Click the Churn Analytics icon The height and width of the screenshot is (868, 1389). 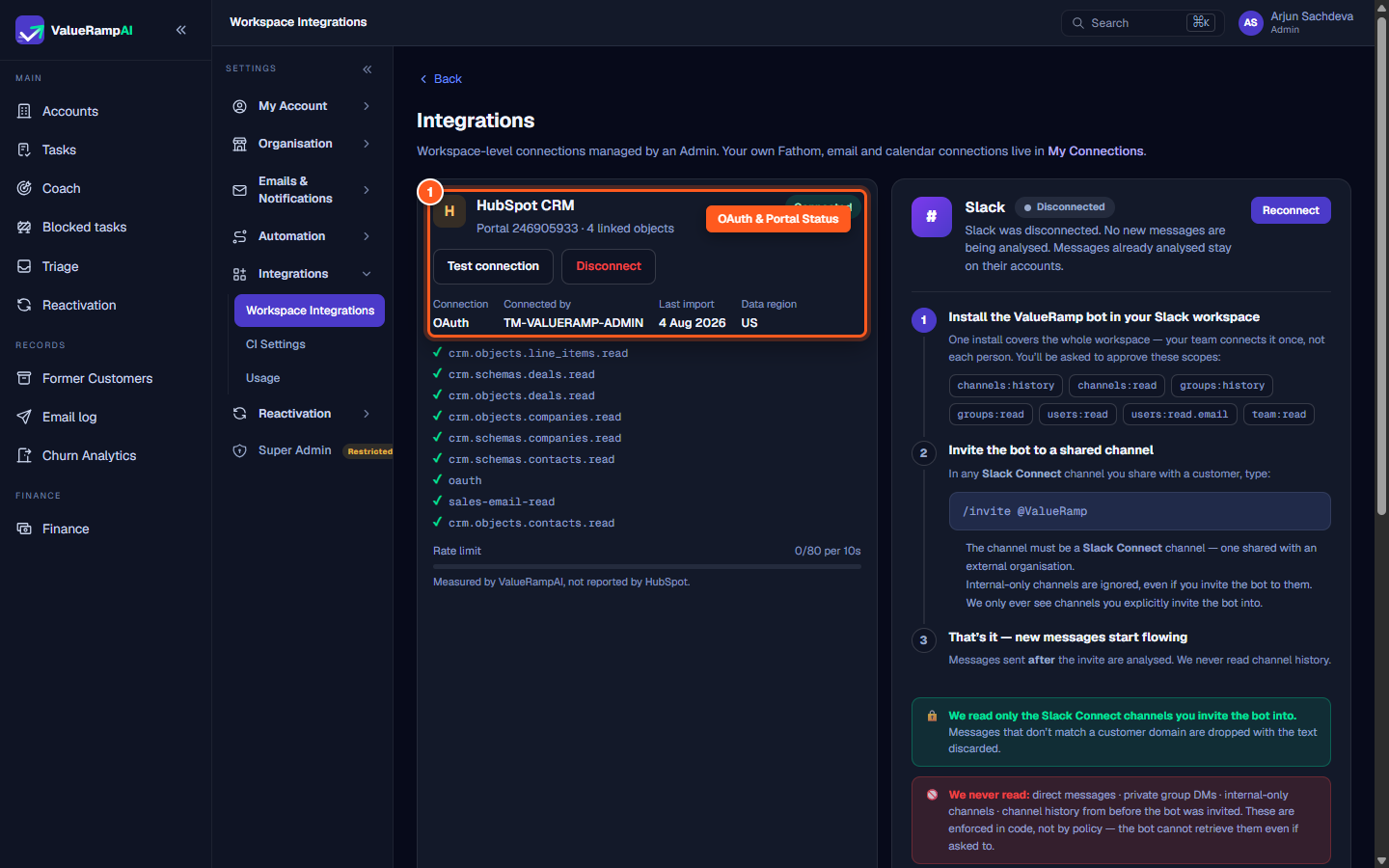[24, 455]
